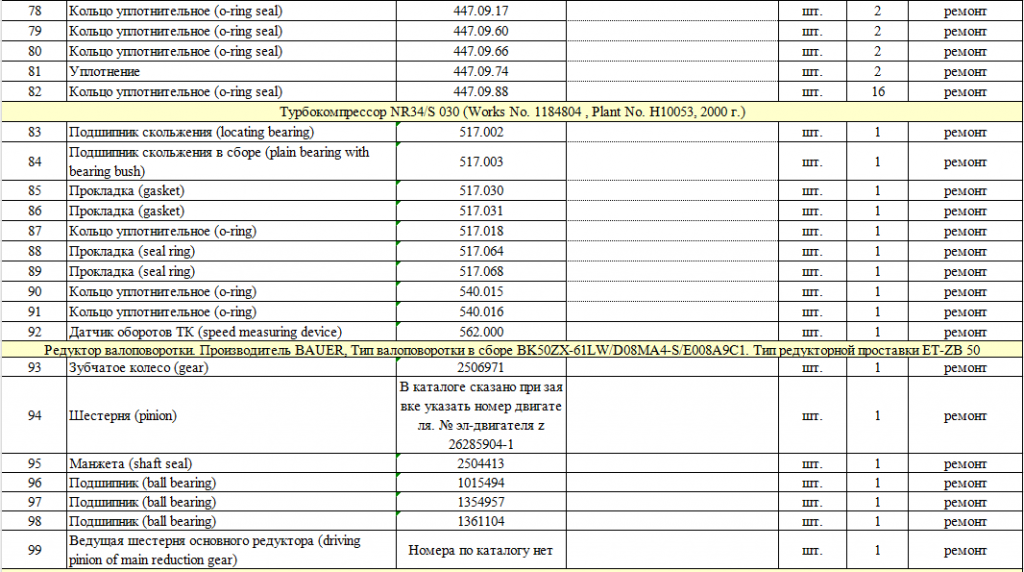Viewport: 1024px width, 572px height.
Task: Click the Манжета (shaft seal) cell
Action: point(230,464)
